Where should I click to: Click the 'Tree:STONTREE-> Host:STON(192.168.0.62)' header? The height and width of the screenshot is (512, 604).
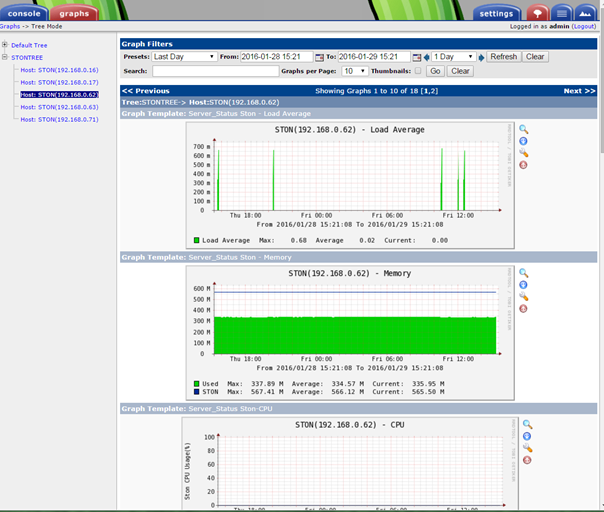(200, 102)
